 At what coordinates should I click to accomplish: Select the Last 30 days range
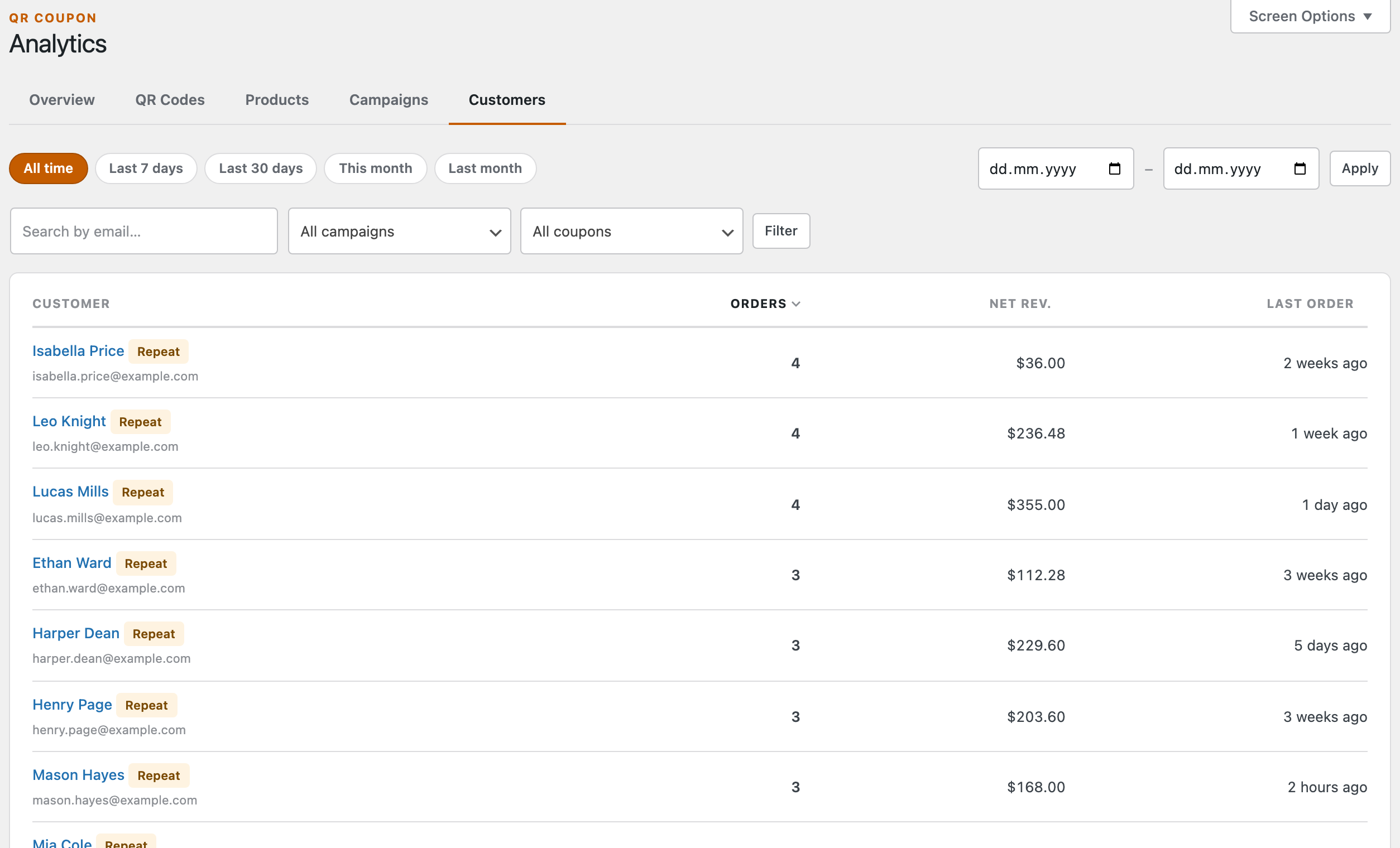pyautogui.click(x=261, y=168)
